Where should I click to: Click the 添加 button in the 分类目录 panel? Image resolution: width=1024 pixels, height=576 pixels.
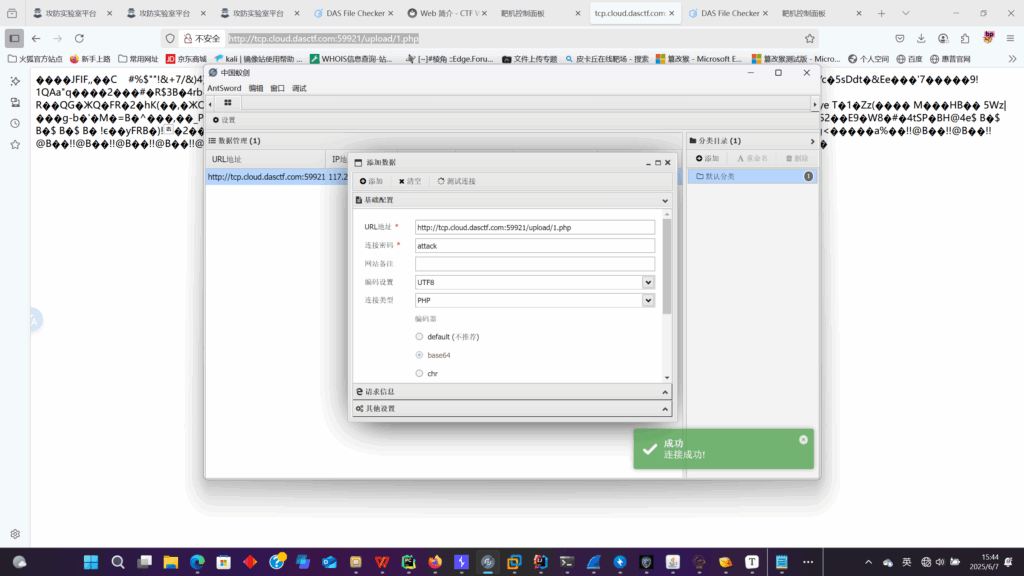[707, 158]
